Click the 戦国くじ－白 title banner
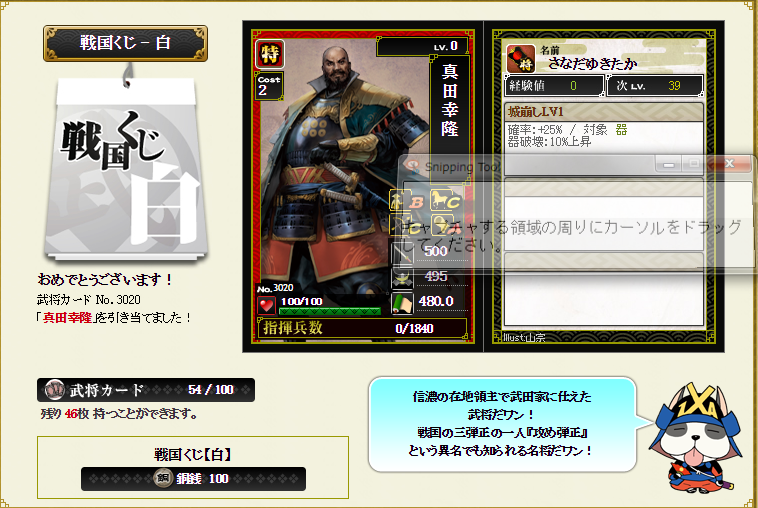The width and height of the screenshot is (758, 508). click(126, 44)
